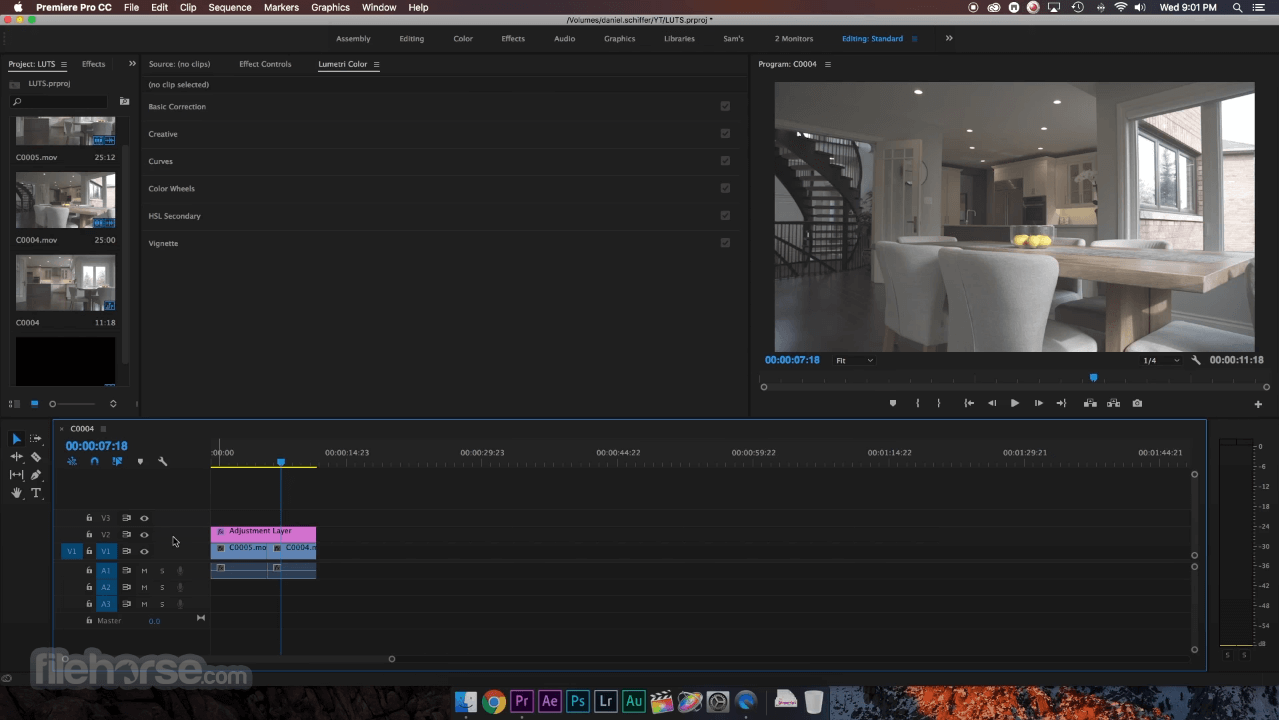
Task: Click Mark In button in Program monitor
Action: (917, 403)
